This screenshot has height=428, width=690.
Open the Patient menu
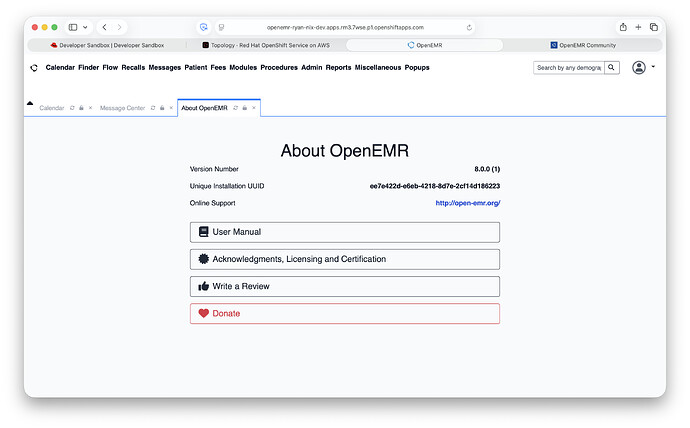196,68
